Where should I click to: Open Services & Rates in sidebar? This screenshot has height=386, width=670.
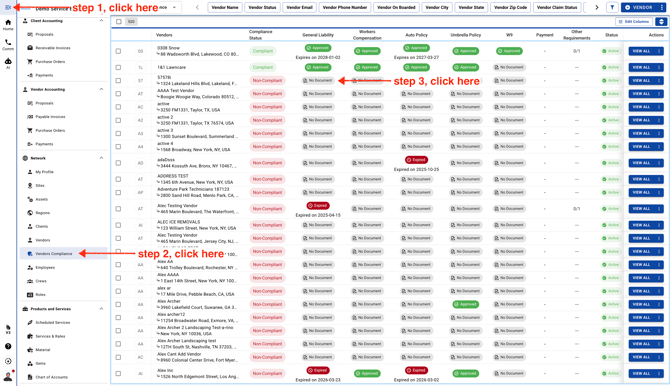coord(50,336)
